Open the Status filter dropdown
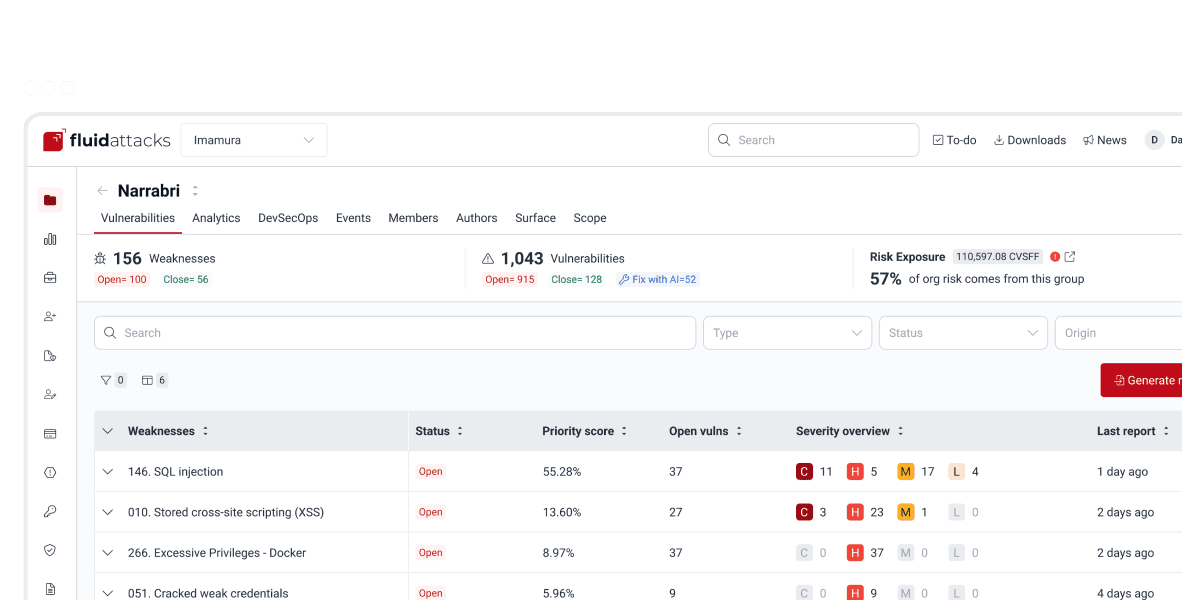The image size is (1182, 600). click(963, 333)
